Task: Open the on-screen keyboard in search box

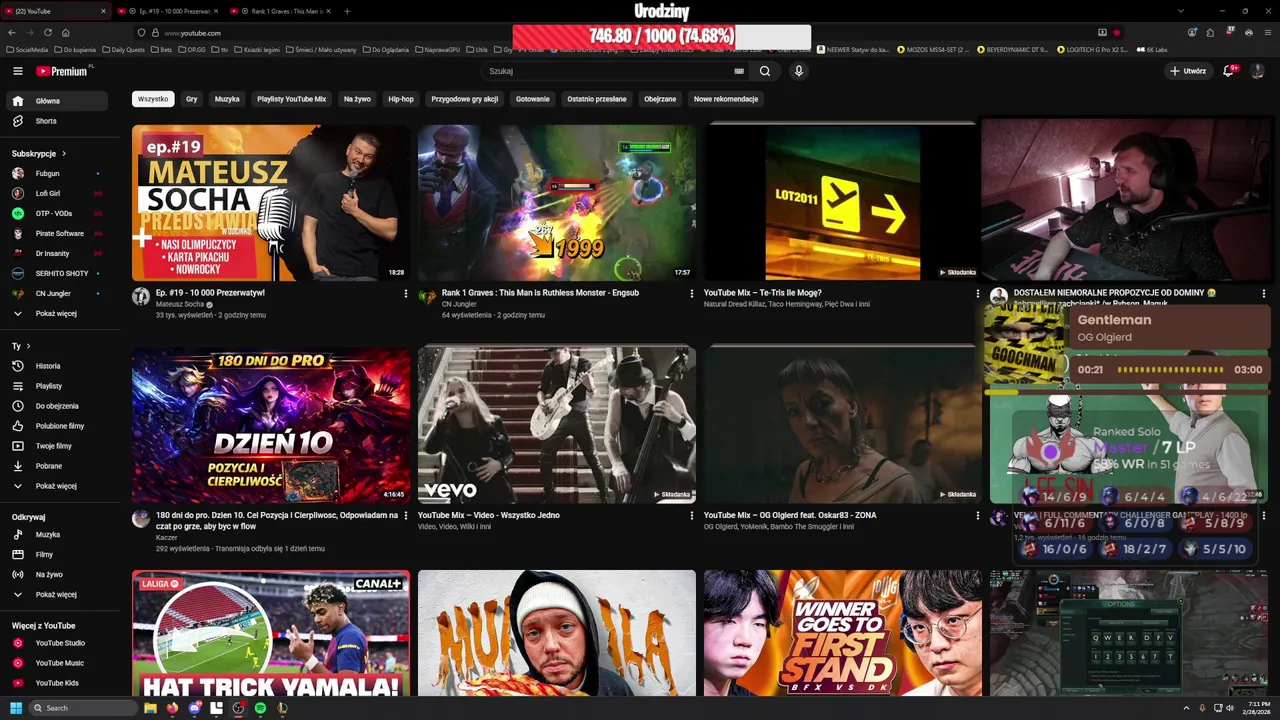Action: click(739, 71)
